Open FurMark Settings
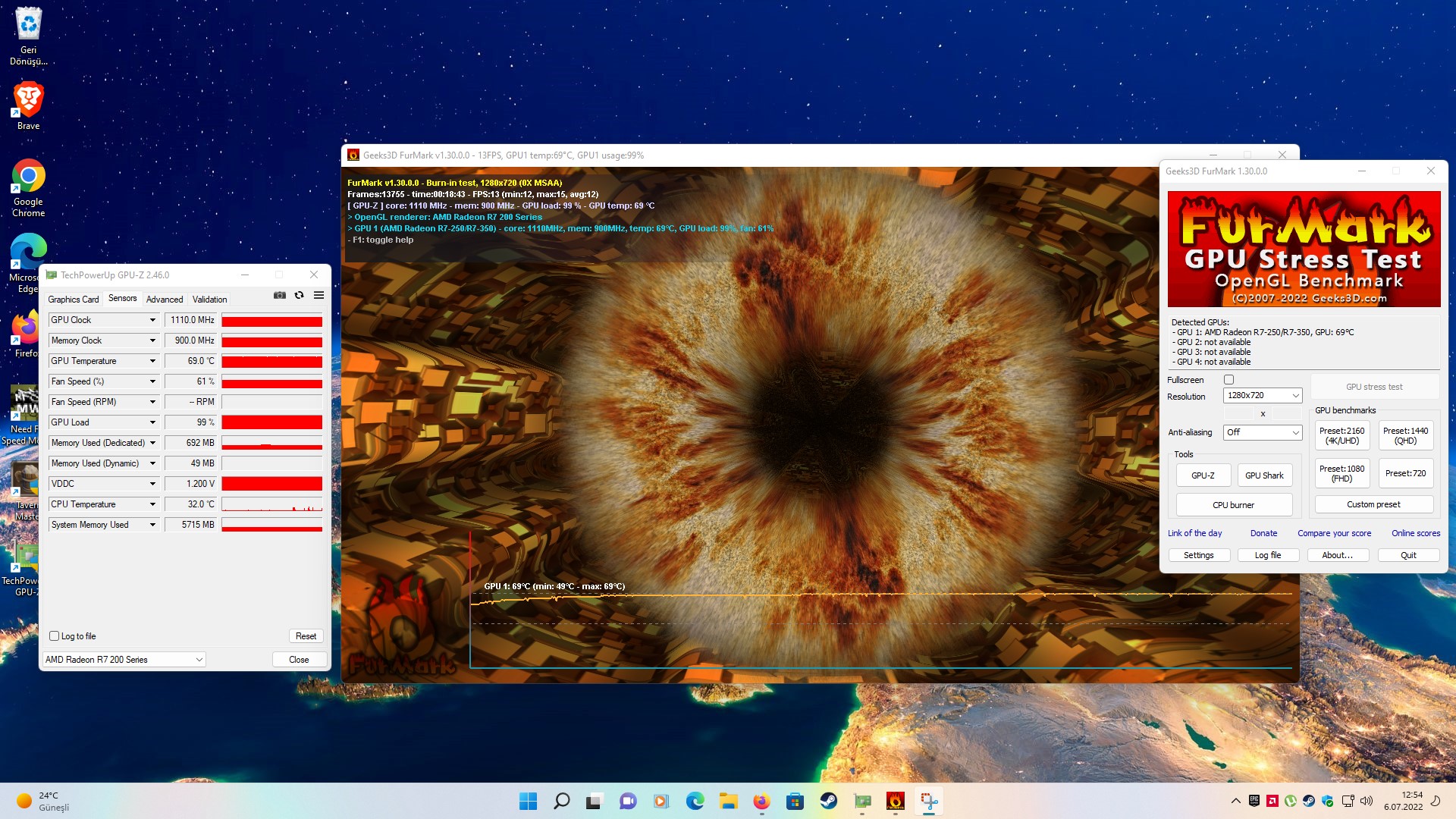This screenshot has width=1456, height=819. click(1199, 556)
